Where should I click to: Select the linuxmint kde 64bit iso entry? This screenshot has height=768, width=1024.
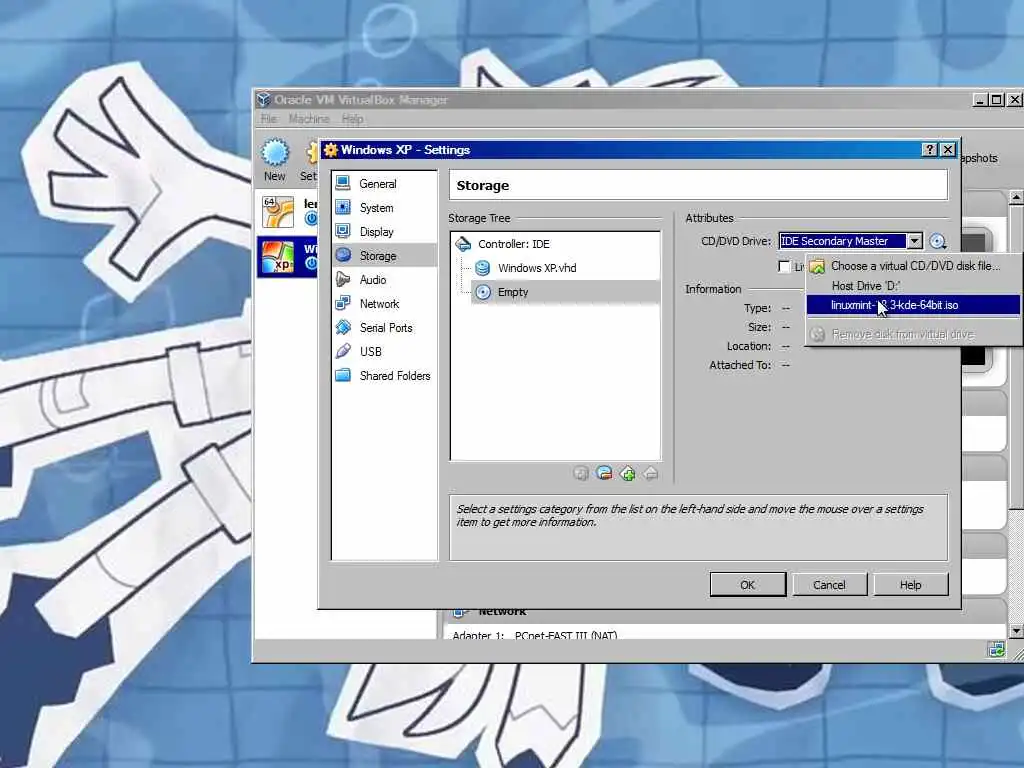(914, 305)
